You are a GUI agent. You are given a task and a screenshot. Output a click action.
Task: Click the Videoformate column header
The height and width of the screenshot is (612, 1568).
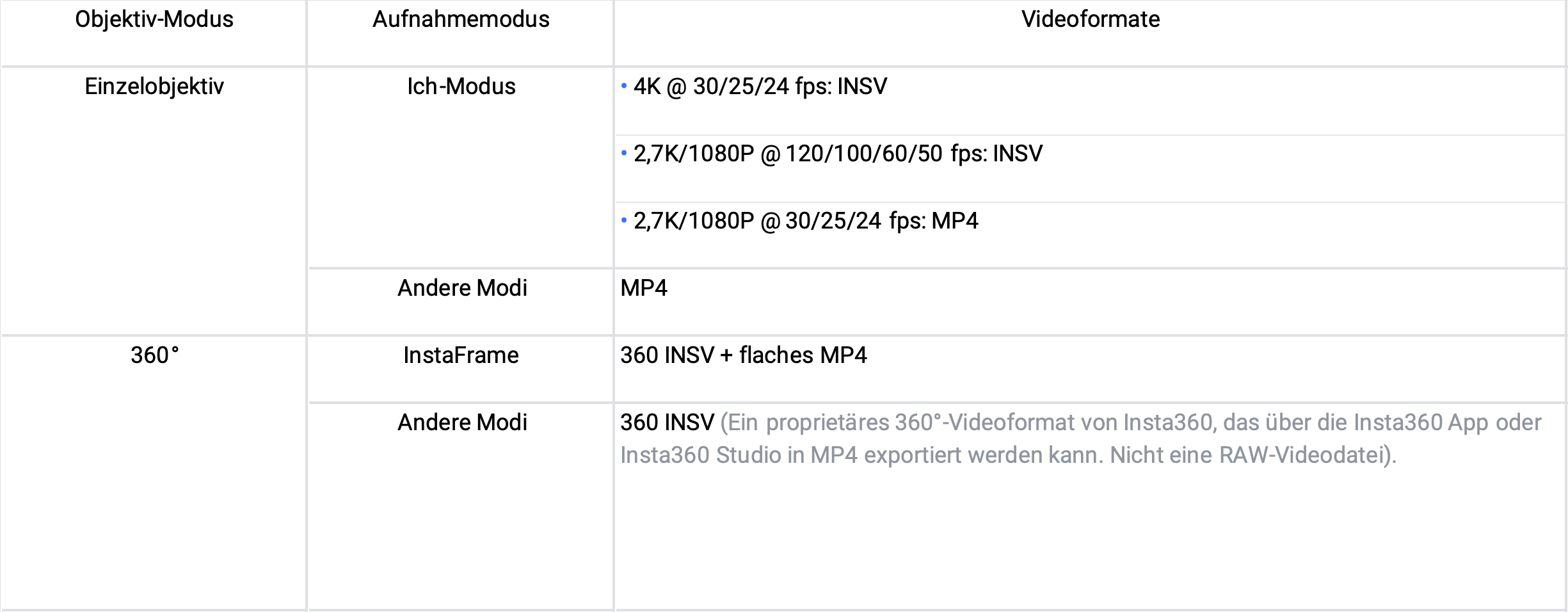1090,20
